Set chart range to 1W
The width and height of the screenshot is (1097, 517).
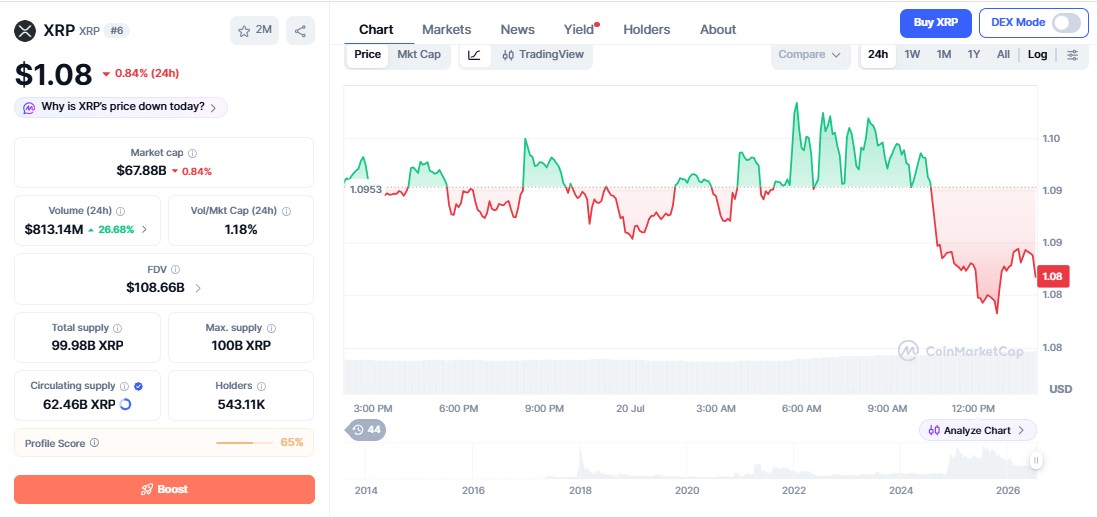(x=912, y=55)
